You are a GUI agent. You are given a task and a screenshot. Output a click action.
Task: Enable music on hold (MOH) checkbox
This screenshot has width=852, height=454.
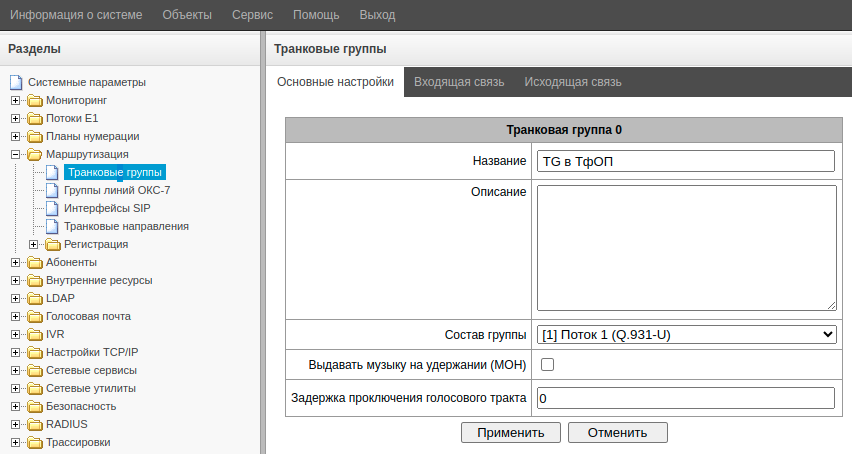[547, 365]
